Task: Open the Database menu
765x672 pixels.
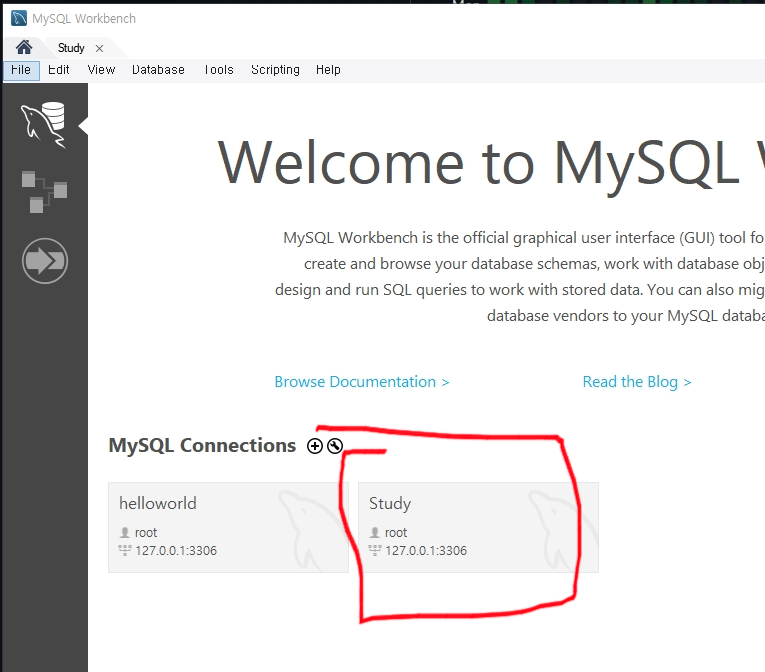Action: (158, 70)
